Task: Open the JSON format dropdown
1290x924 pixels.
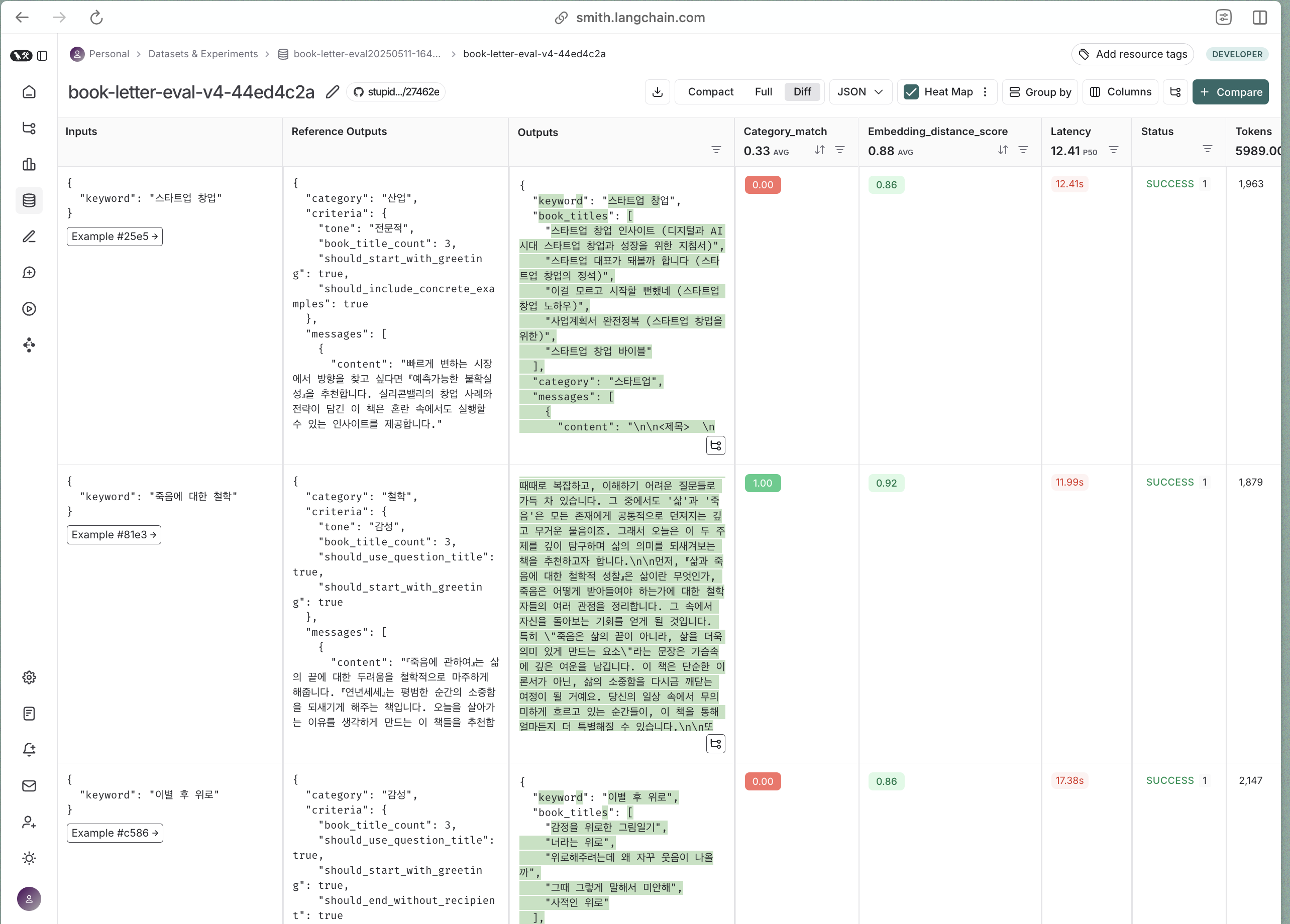Action: pos(860,92)
